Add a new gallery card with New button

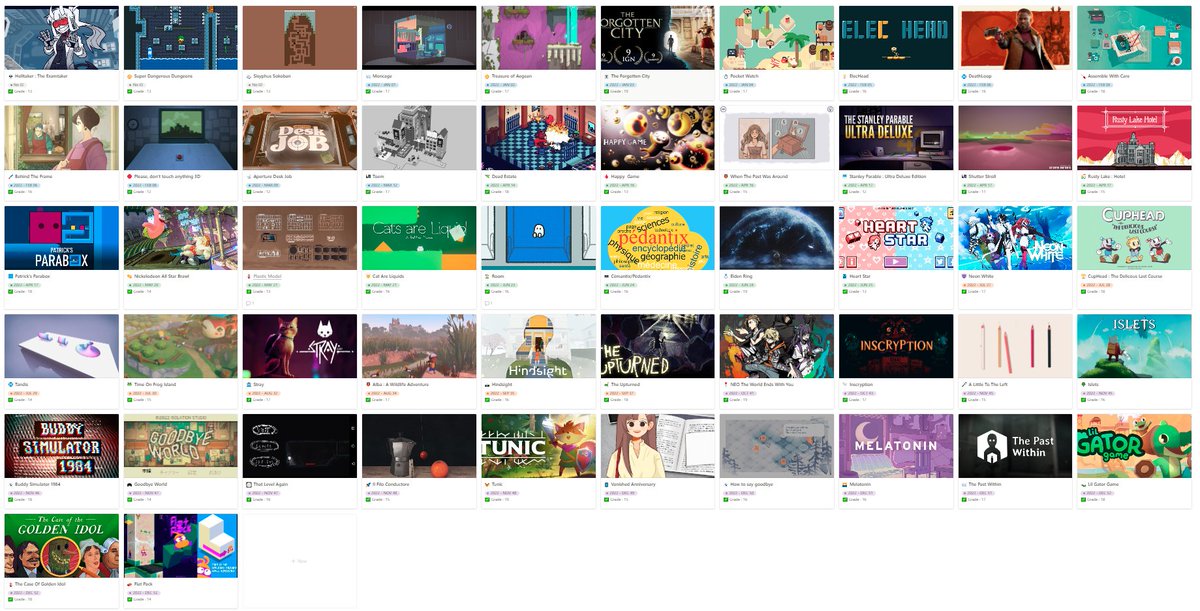point(298,561)
